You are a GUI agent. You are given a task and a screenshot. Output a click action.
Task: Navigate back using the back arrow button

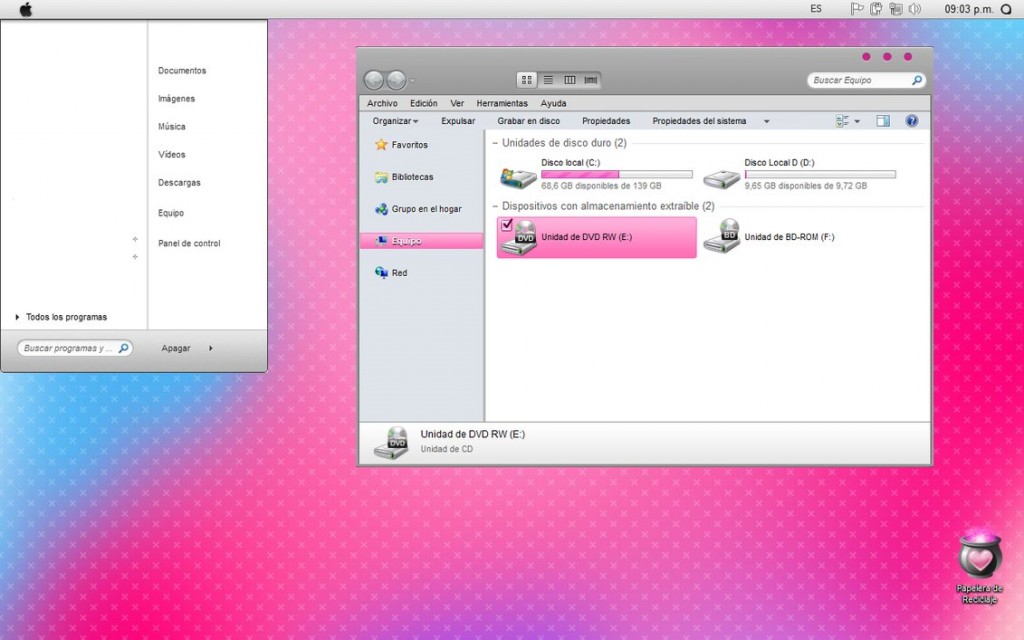[374, 79]
